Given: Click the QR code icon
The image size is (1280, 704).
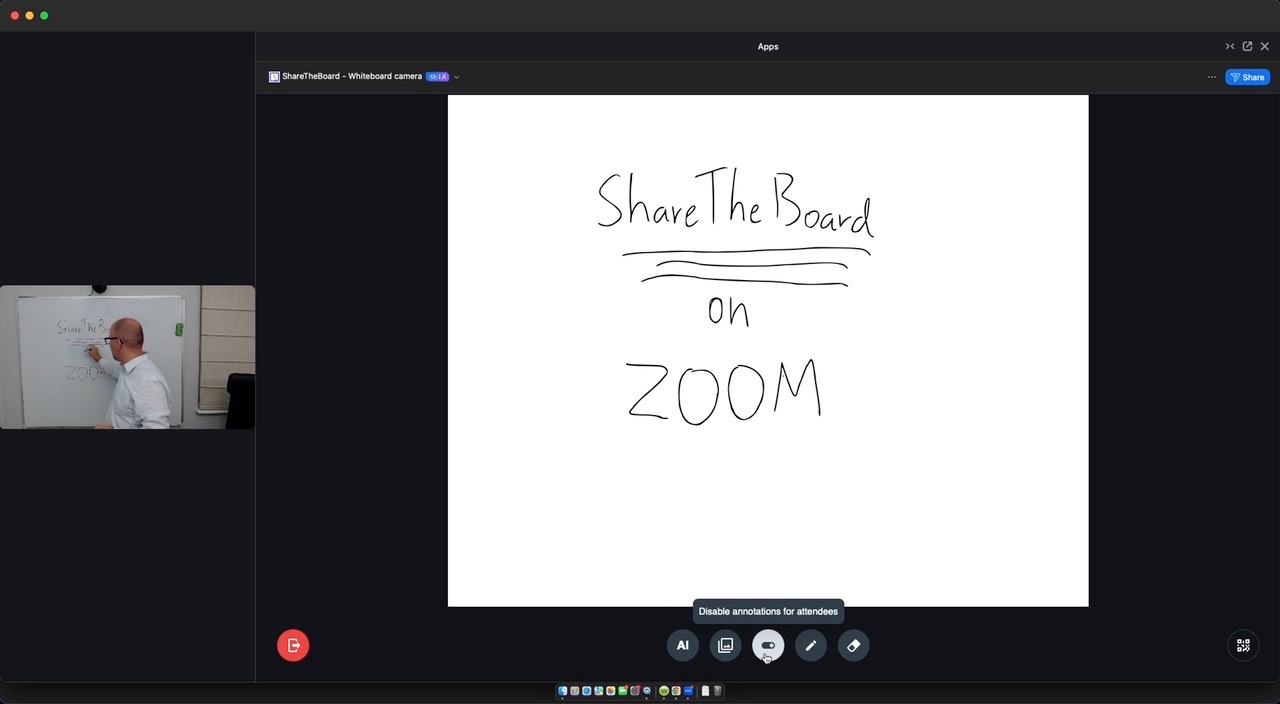Looking at the screenshot, I should click(1242, 645).
